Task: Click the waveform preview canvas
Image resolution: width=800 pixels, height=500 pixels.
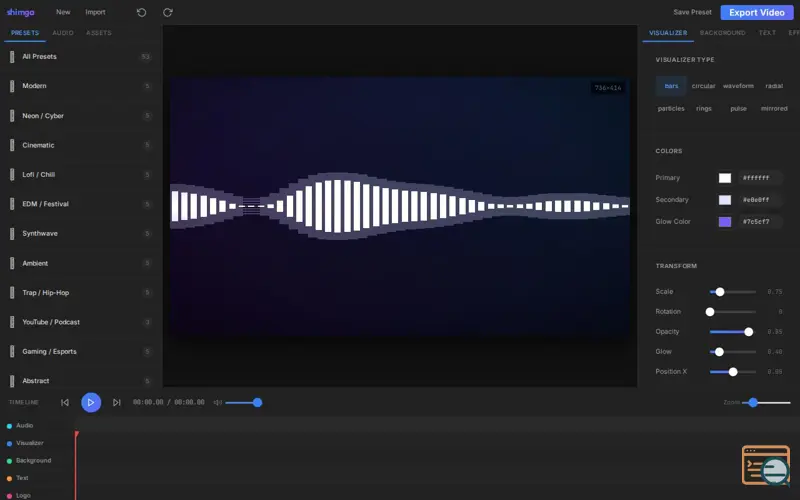Action: point(400,206)
